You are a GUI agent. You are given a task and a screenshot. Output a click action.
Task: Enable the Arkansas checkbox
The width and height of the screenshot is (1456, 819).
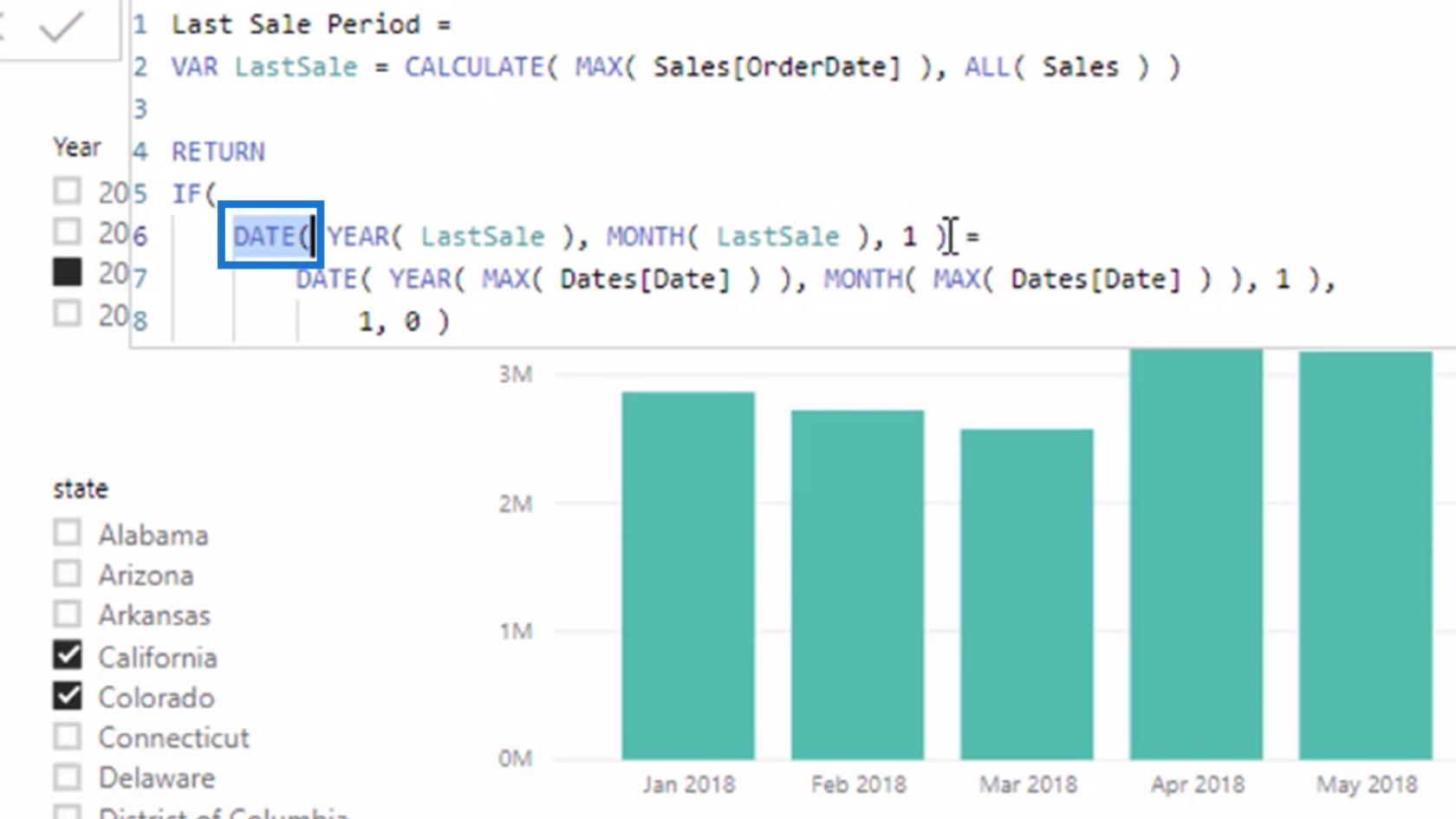(x=68, y=614)
